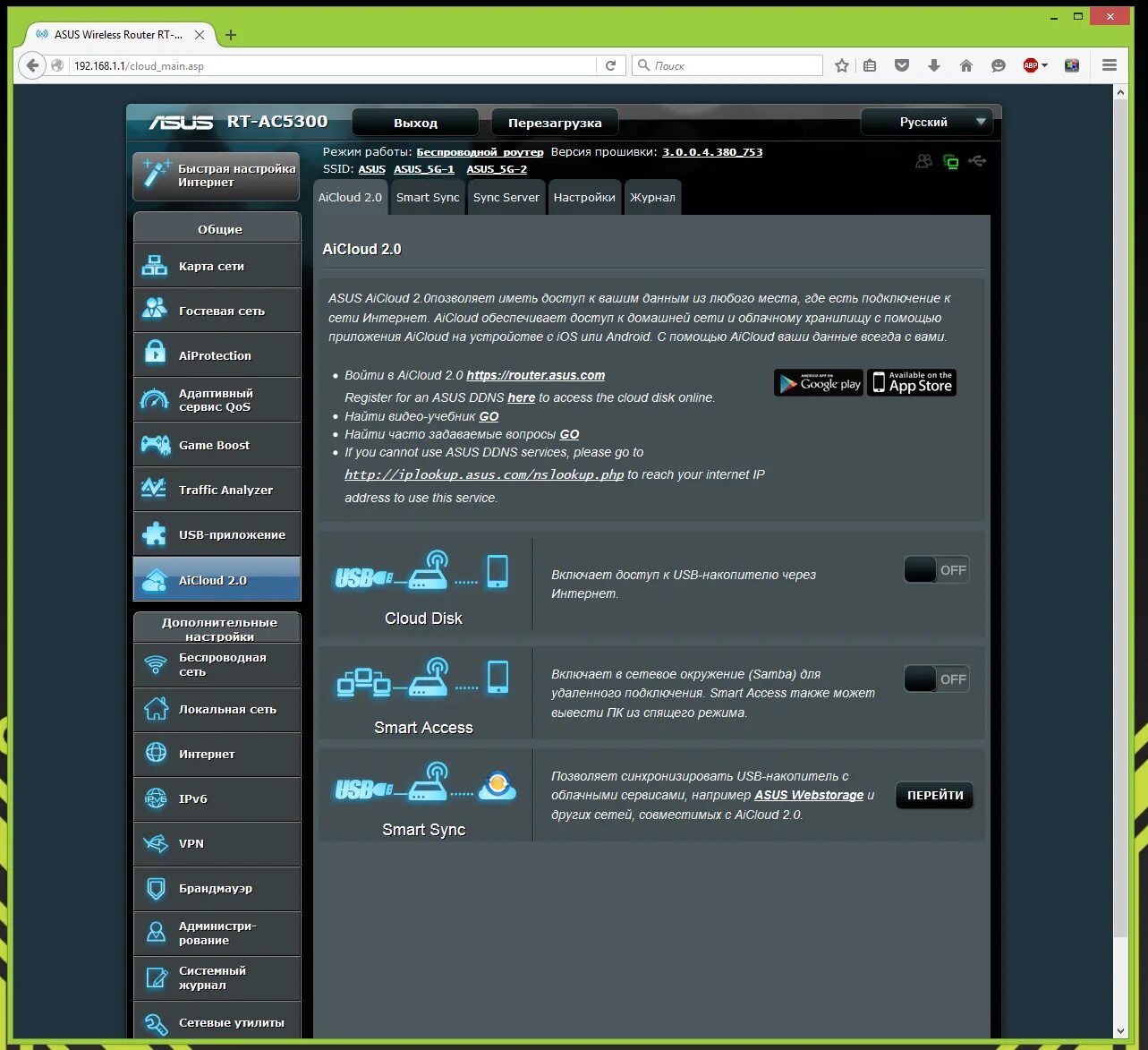Select the AiCloud 2.0 tab

[351, 198]
